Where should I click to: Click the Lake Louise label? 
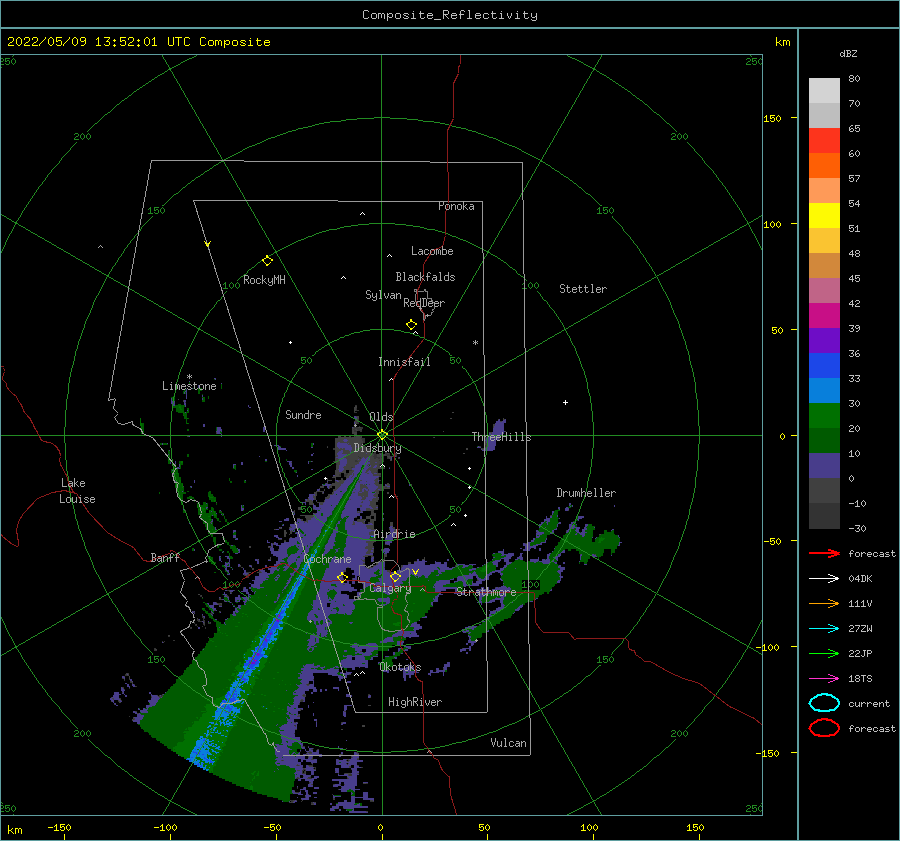click(77, 491)
